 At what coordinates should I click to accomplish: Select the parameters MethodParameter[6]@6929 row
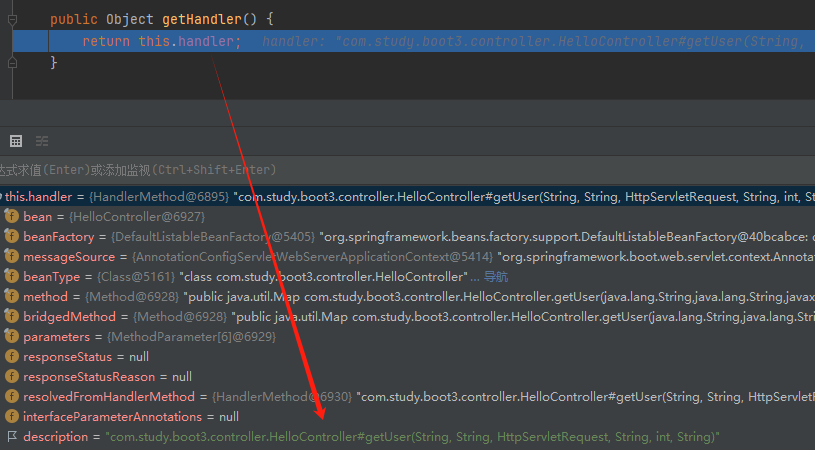(x=408, y=337)
